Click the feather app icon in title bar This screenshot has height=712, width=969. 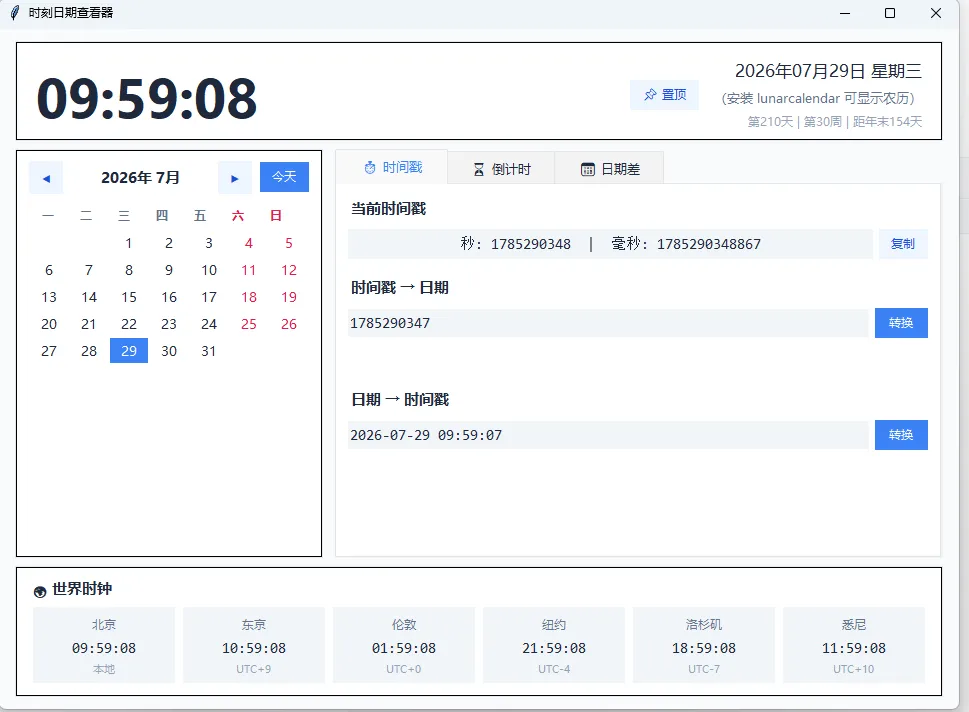(x=15, y=13)
